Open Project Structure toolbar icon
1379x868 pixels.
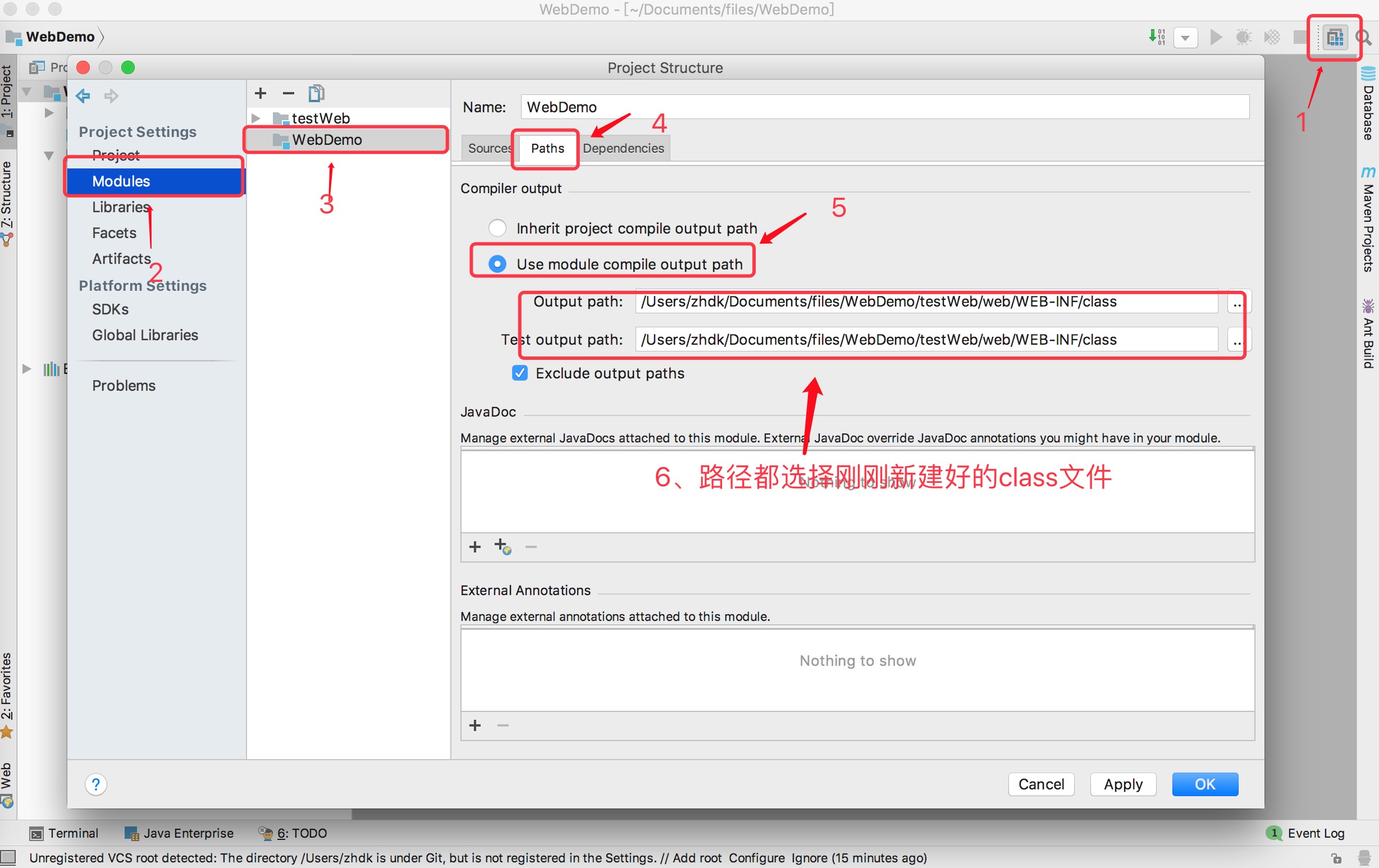point(1335,38)
